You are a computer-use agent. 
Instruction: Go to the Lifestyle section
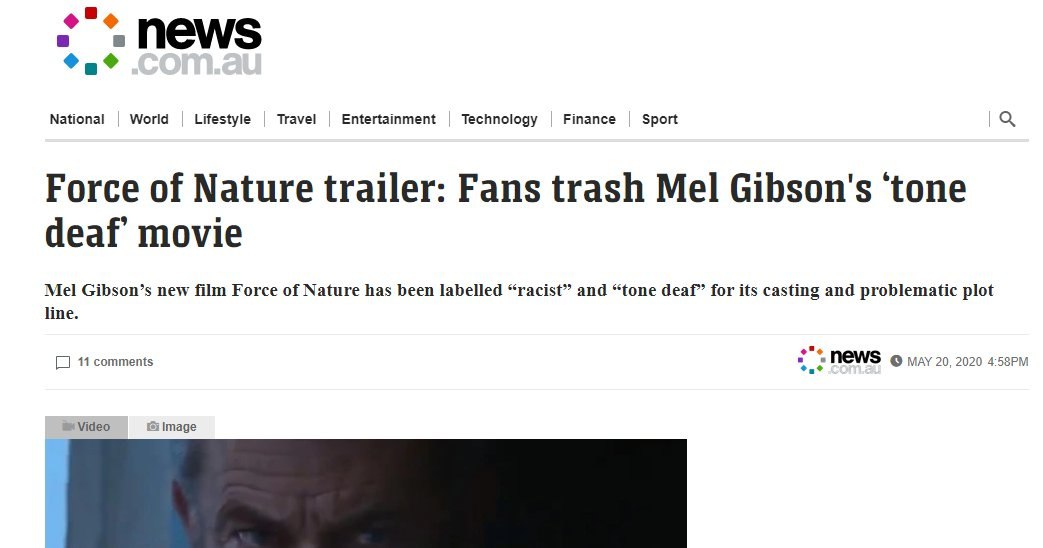pyautogui.click(x=222, y=119)
